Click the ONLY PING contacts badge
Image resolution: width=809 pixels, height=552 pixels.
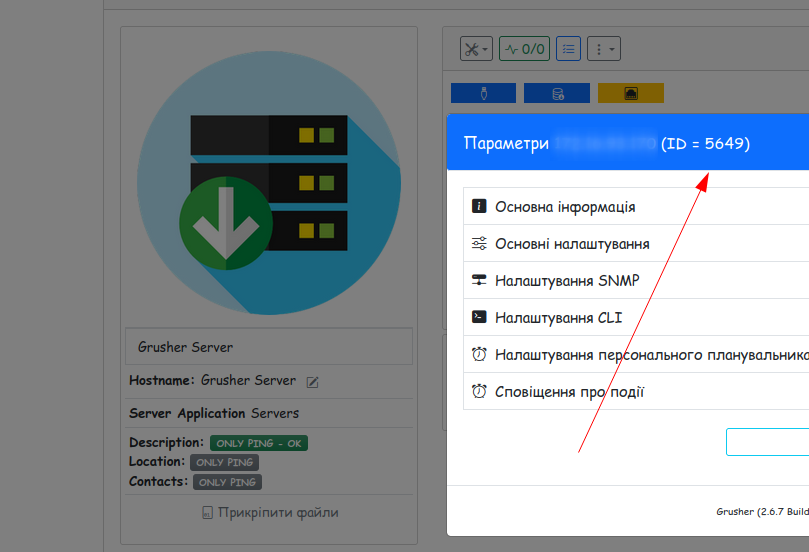pos(227,482)
